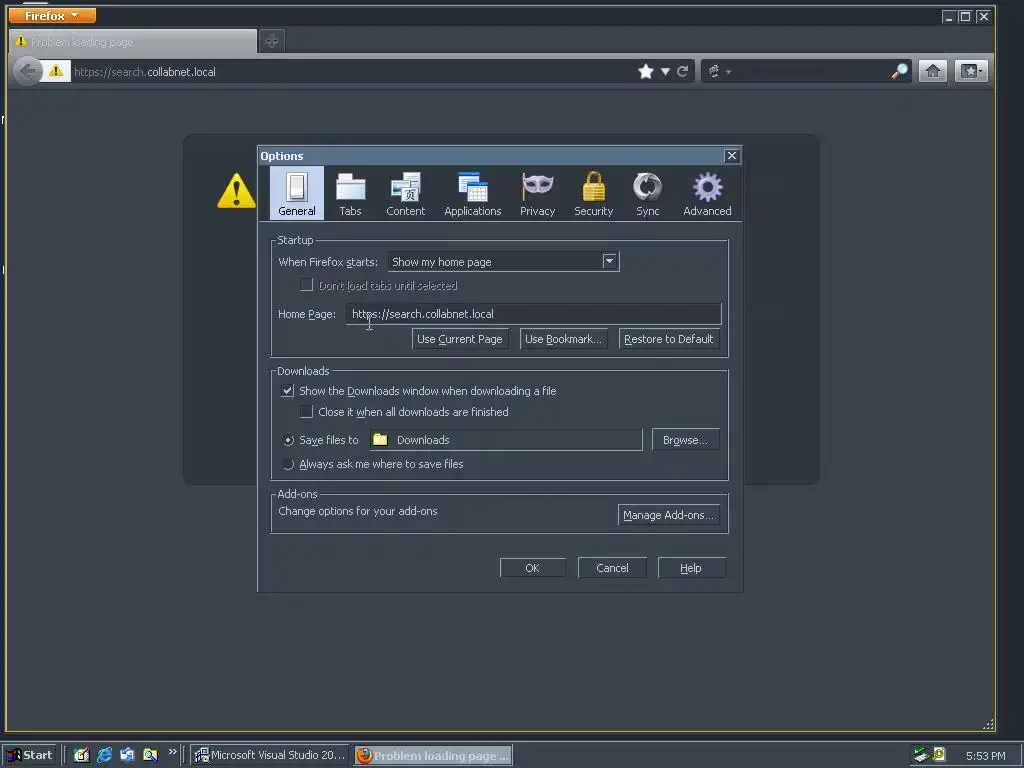Click the warning site identity icon
Image resolution: width=1024 pixels, height=768 pixels.
[56, 71]
